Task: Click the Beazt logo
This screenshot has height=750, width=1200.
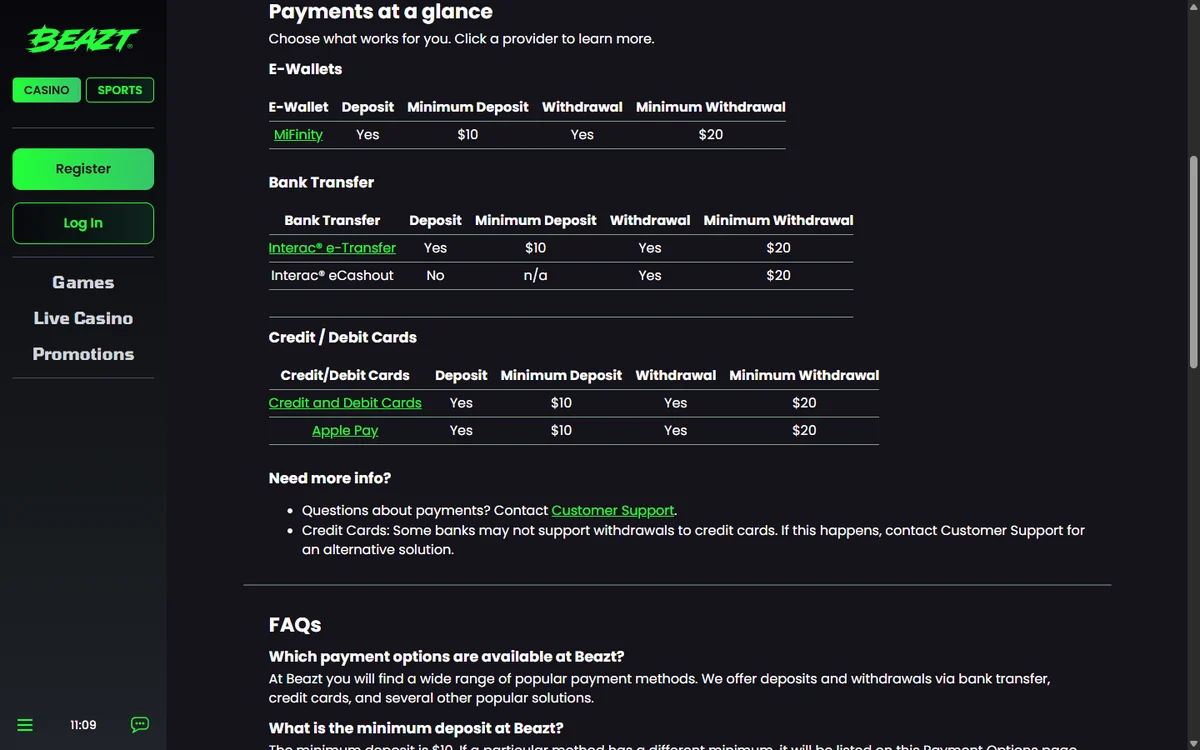Action: (x=83, y=40)
